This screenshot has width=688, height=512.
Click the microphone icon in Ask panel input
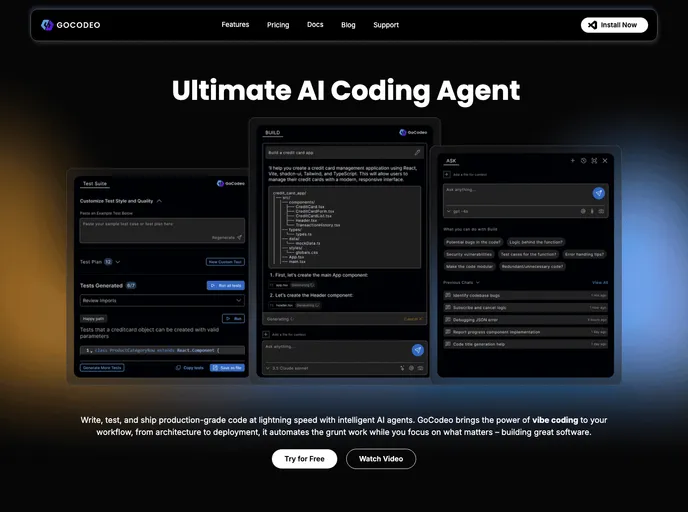(592, 211)
